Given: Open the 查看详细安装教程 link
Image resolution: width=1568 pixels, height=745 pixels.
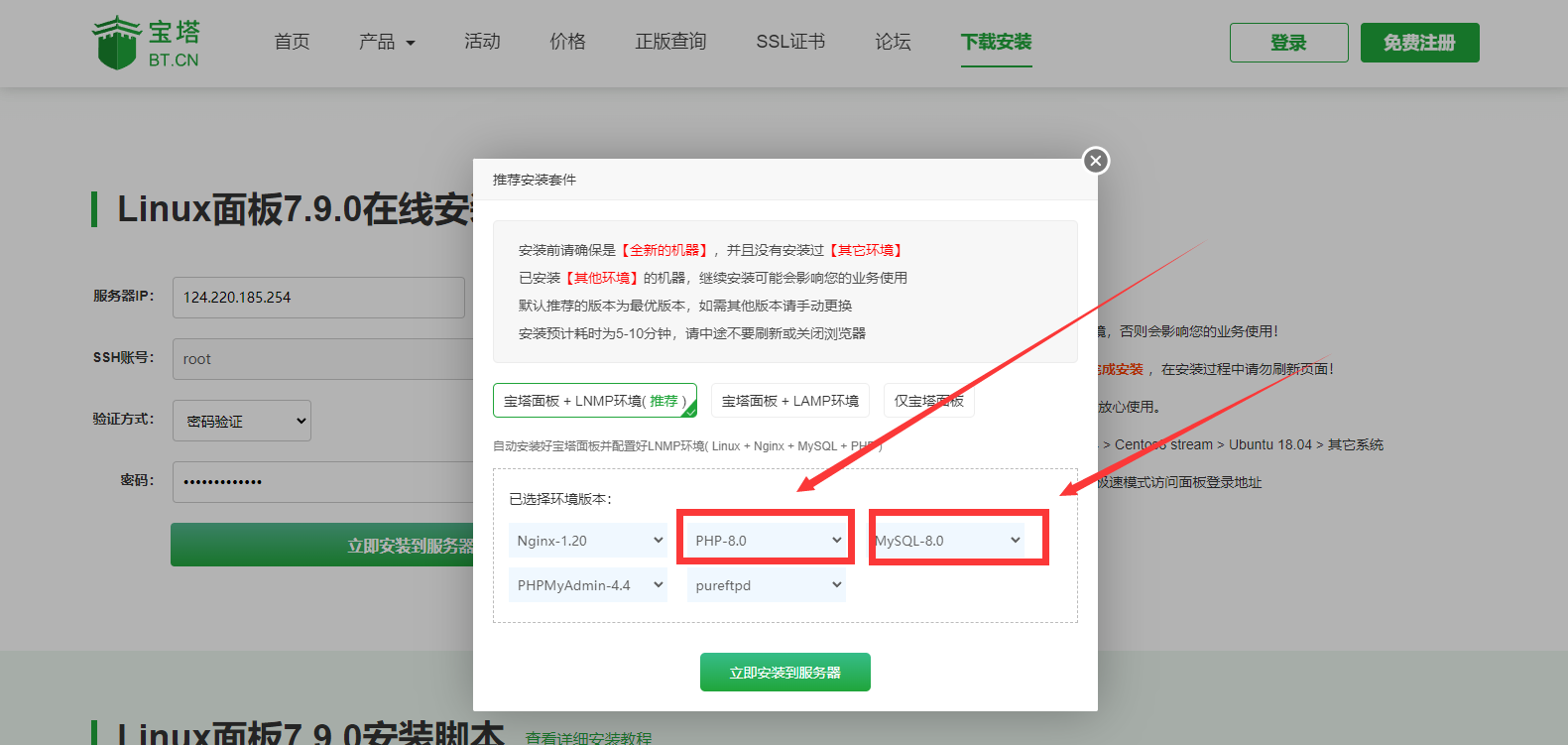Looking at the screenshot, I should click(x=588, y=738).
